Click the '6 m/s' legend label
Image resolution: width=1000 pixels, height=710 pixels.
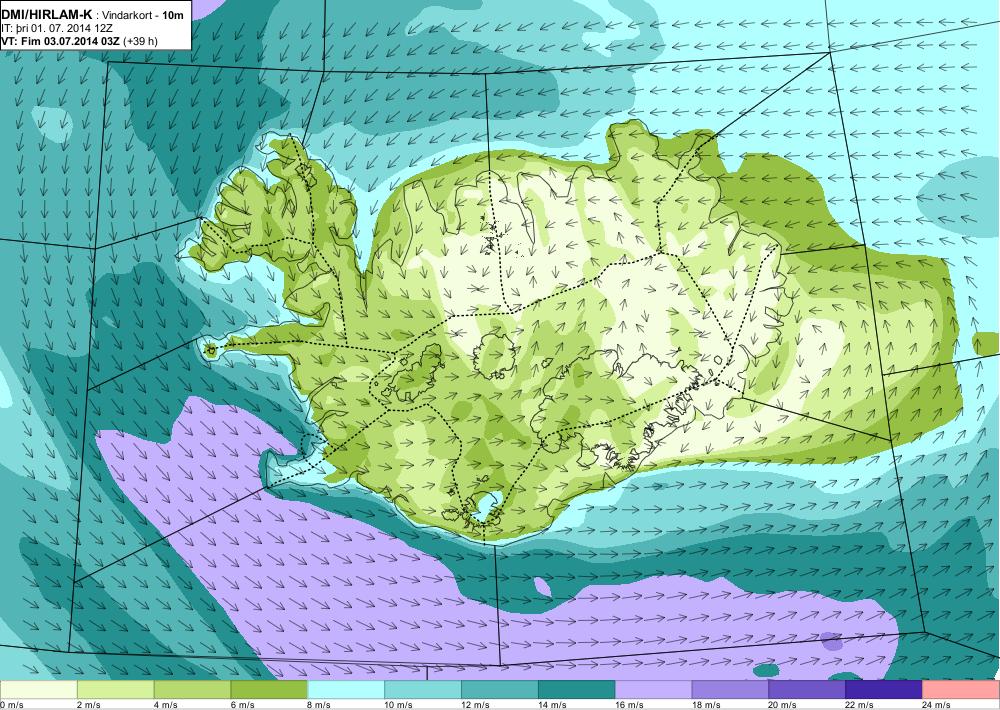(242, 705)
